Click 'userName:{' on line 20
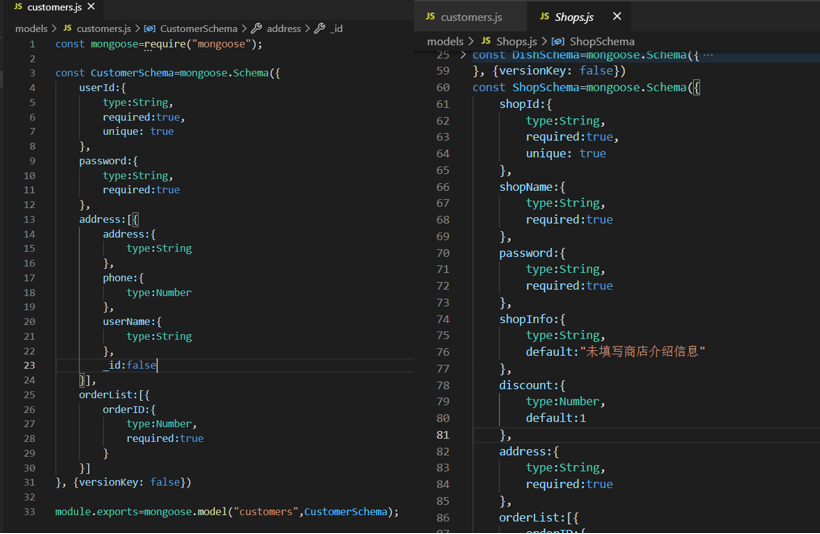The height and width of the screenshot is (534, 820). tap(132, 322)
